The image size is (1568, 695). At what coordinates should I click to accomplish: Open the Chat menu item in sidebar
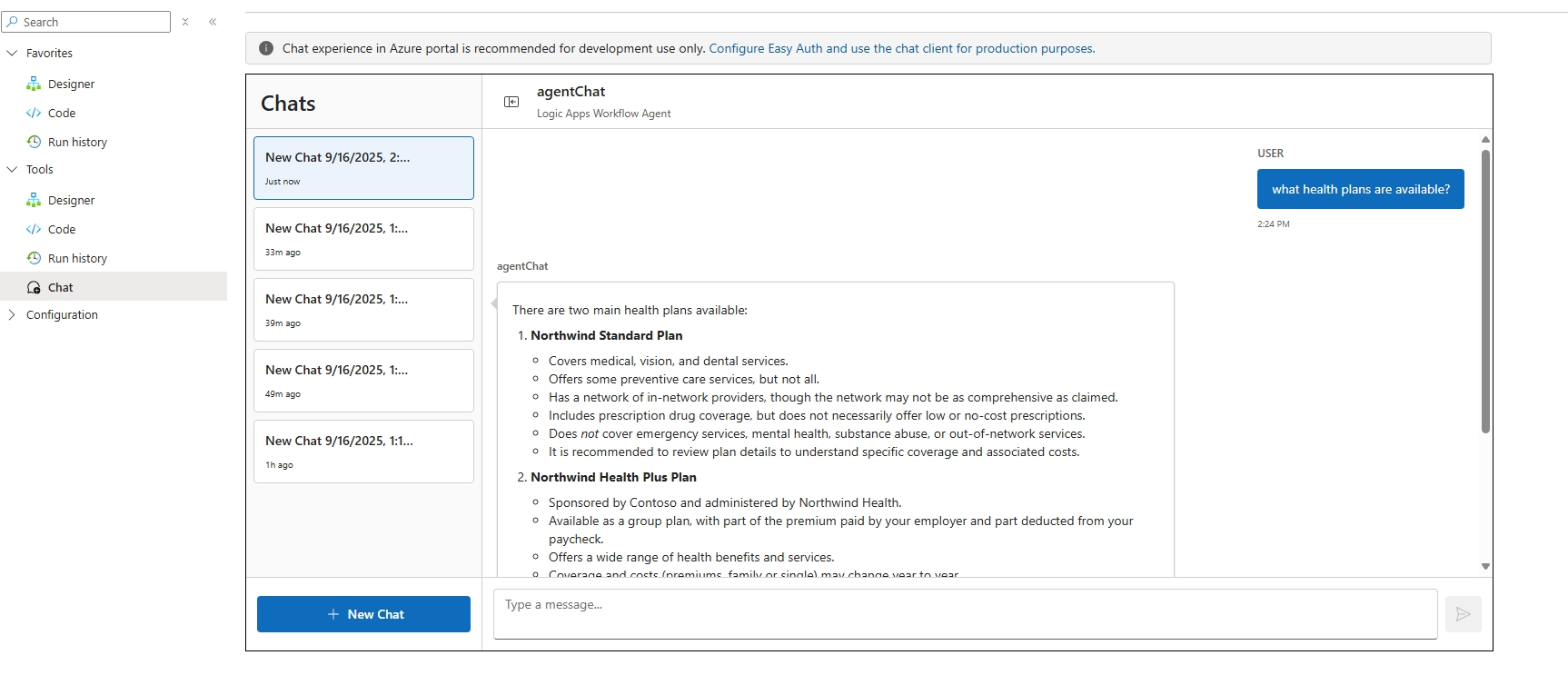[x=60, y=287]
